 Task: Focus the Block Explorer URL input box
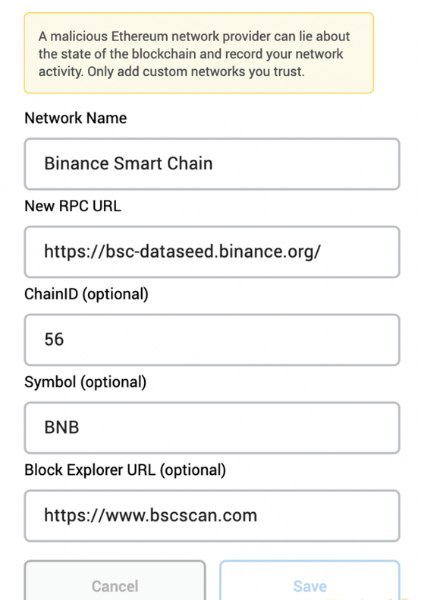pyautogui.click(x=212, y=515)
